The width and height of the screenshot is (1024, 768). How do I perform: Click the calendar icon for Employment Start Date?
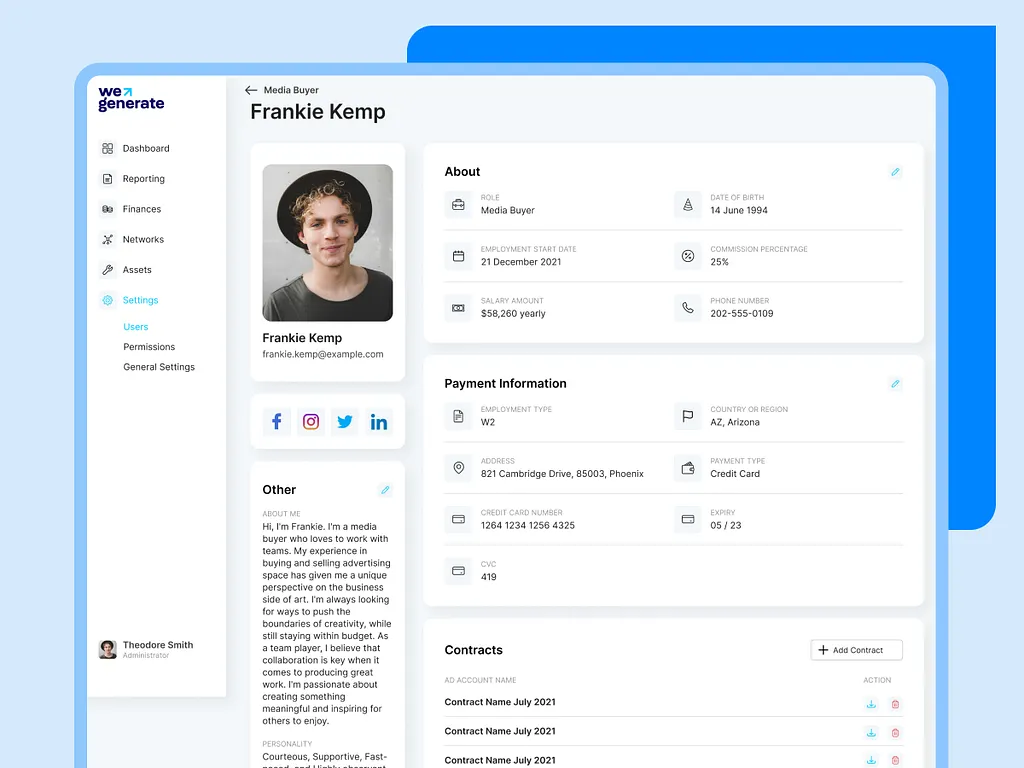[x=458, y=256]
